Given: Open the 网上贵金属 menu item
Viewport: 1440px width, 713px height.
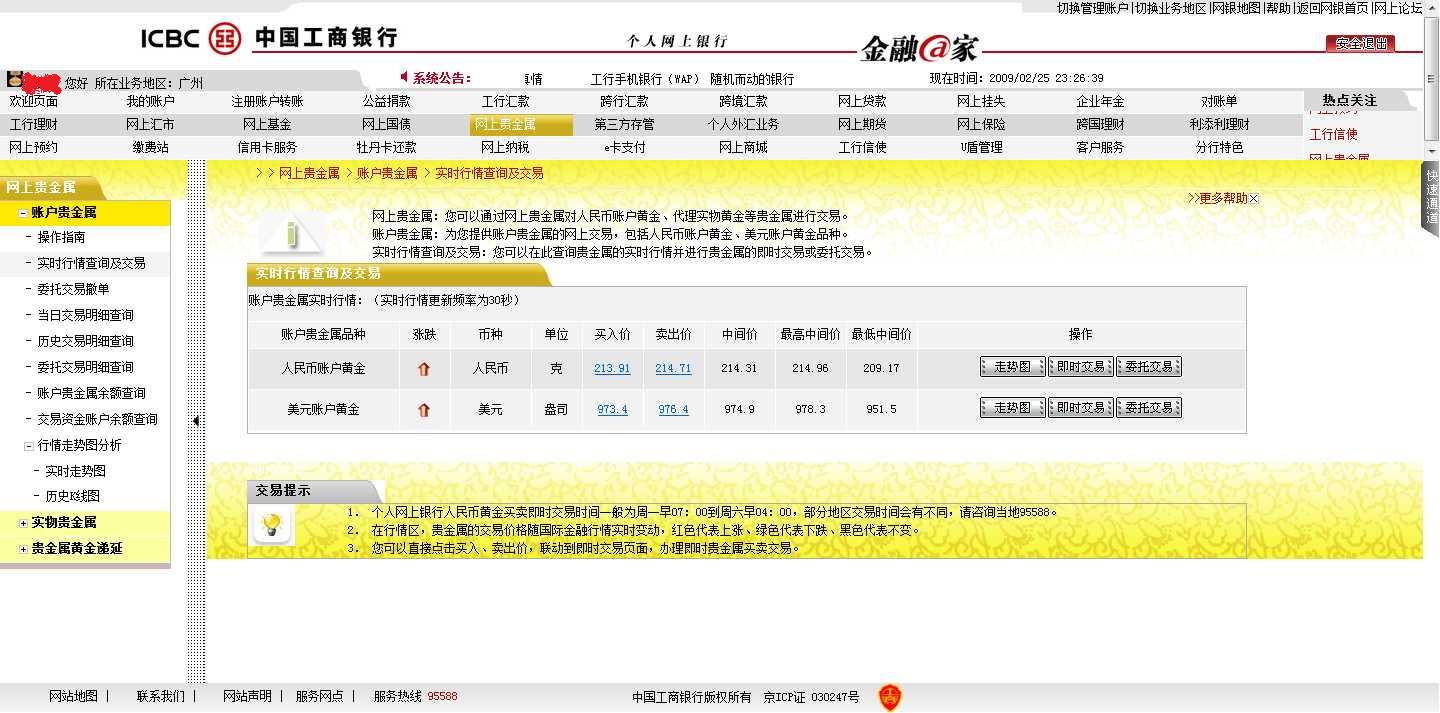Looking at the screenshot, I should [521, 125].
